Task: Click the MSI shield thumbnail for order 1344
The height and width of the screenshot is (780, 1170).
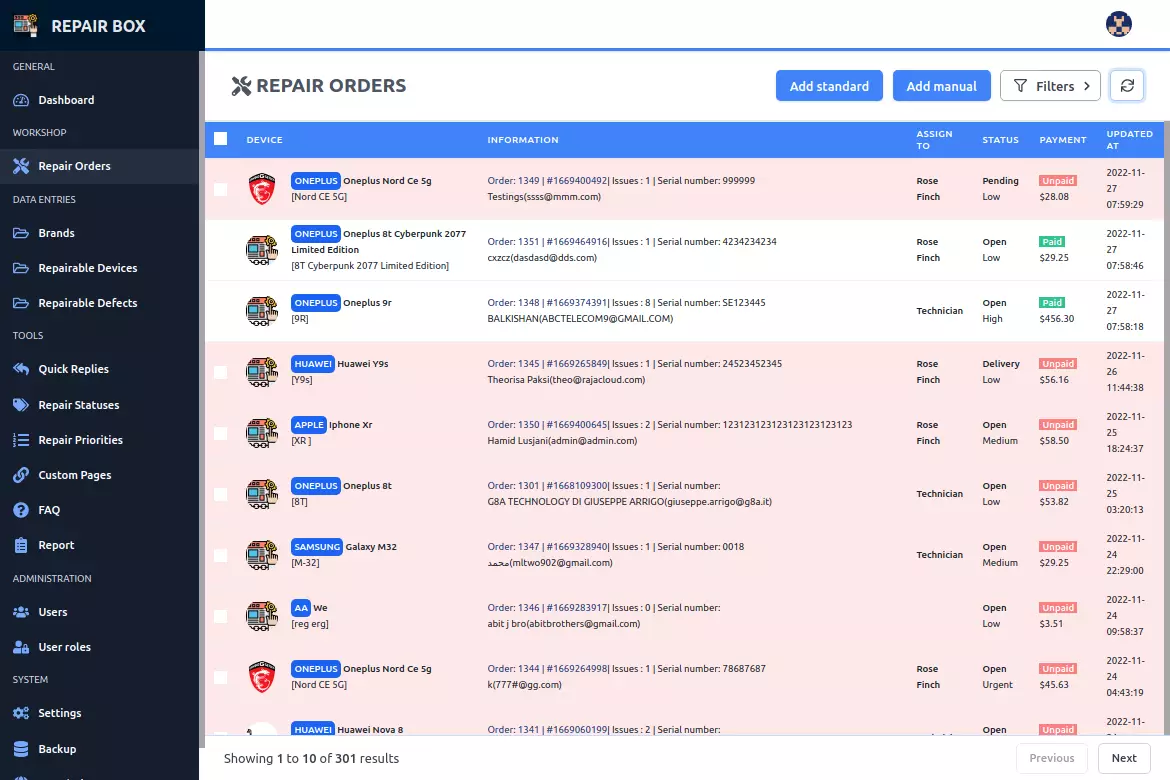Action: (262, 677)
